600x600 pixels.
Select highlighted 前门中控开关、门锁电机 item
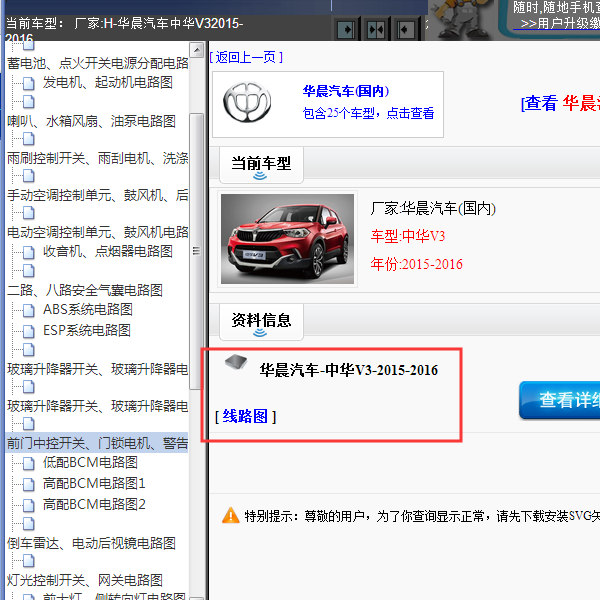point(98,443)
